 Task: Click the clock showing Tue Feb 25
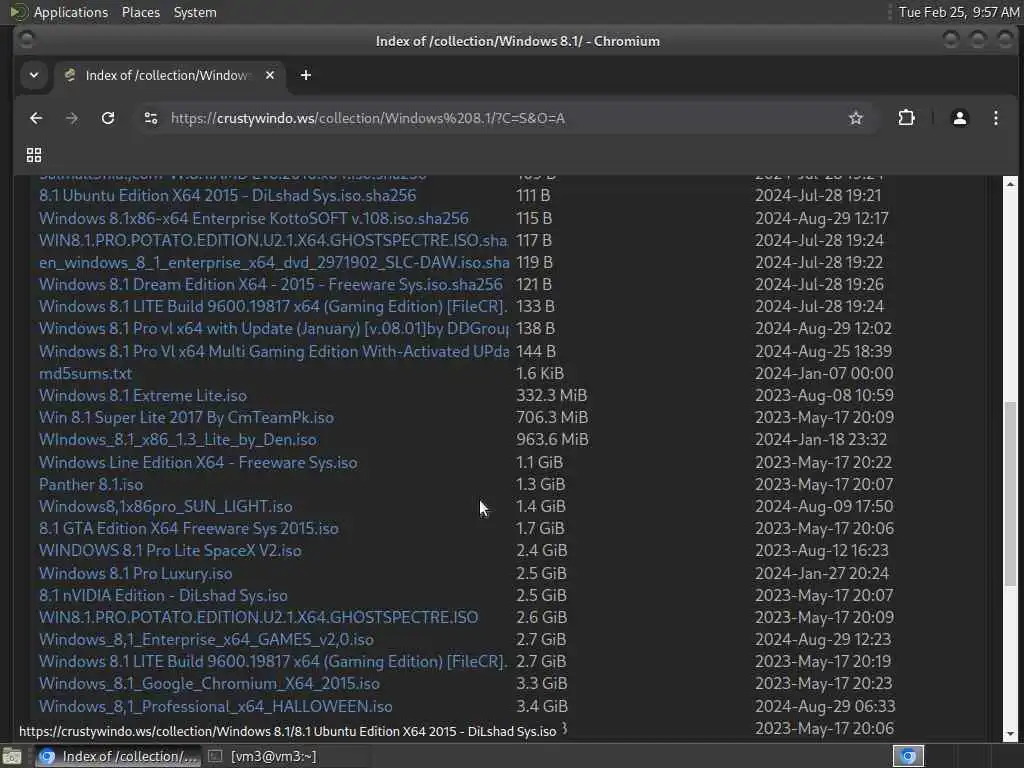[958, 12]
